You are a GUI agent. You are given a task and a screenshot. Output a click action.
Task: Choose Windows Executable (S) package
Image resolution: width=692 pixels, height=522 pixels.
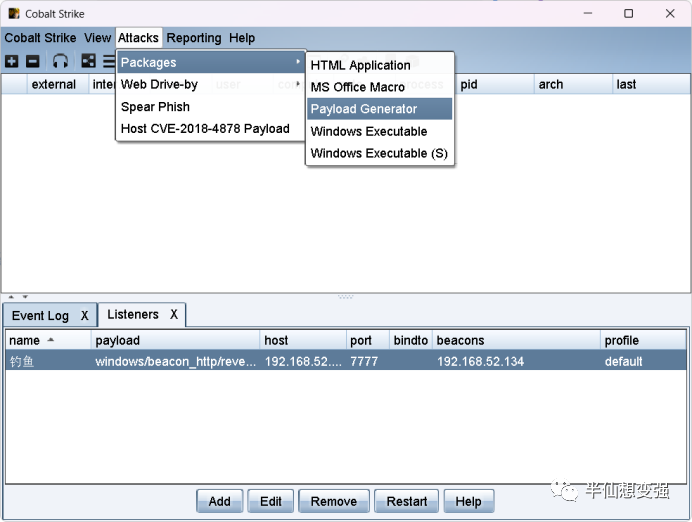pyautogui.click(x=380, y=153)
